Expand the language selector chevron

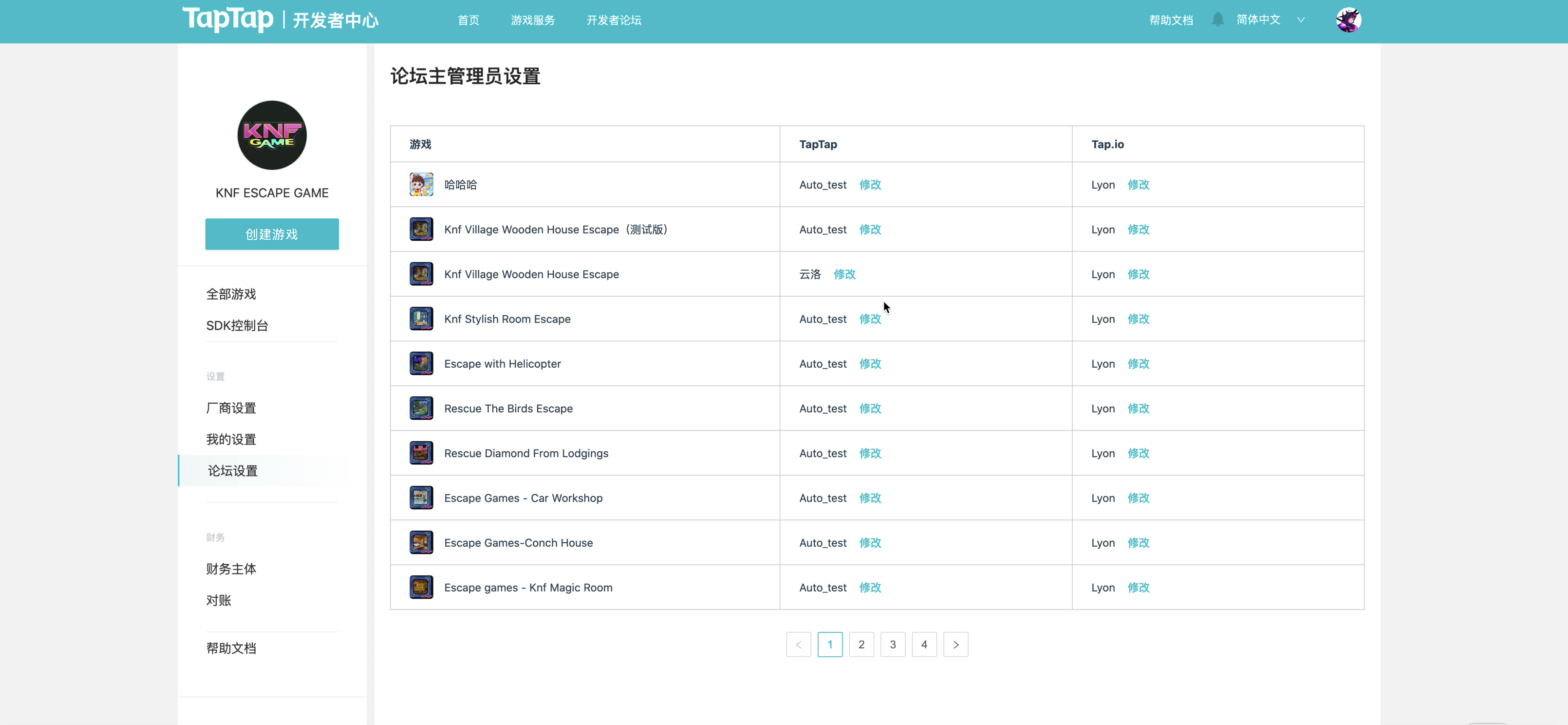click(1301, 20)
